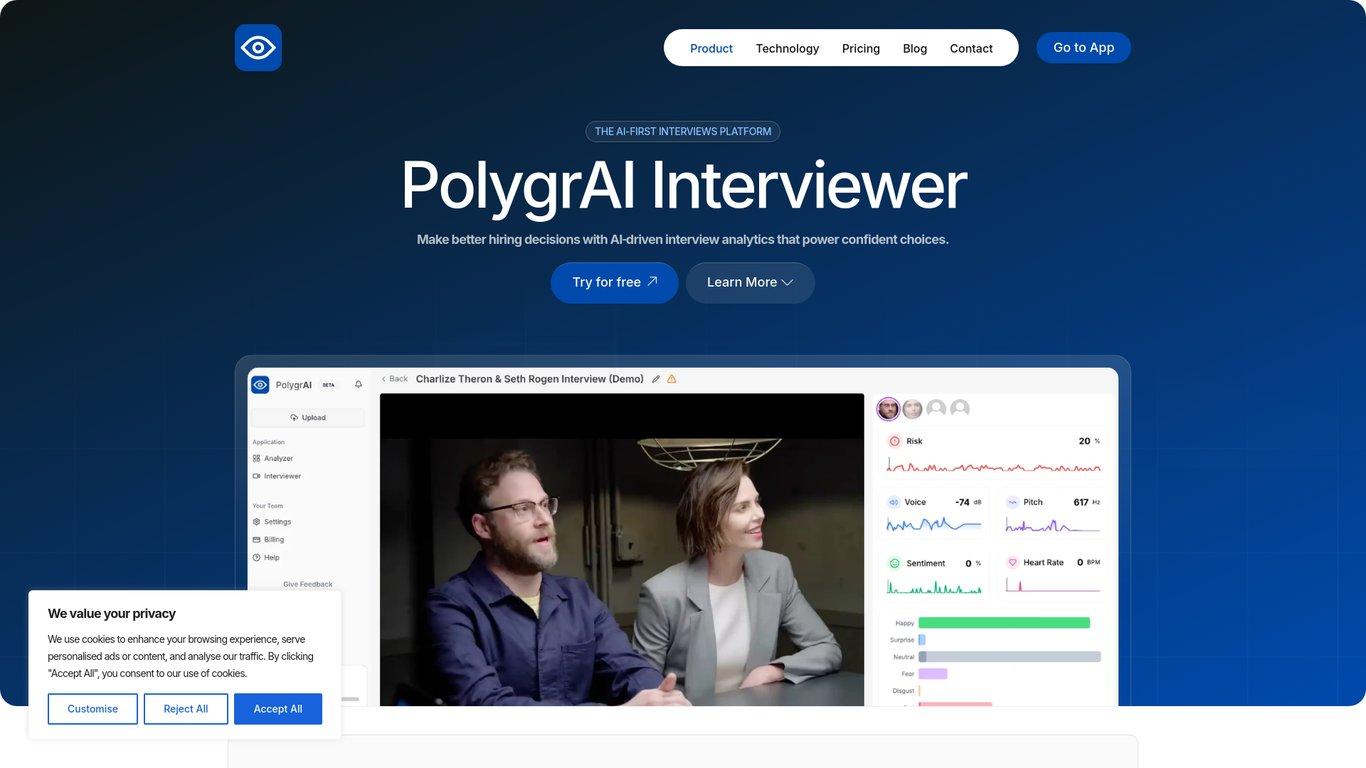Click the Help question-mark icon in sidebar

pyautogui.click(x=257, y=558)
